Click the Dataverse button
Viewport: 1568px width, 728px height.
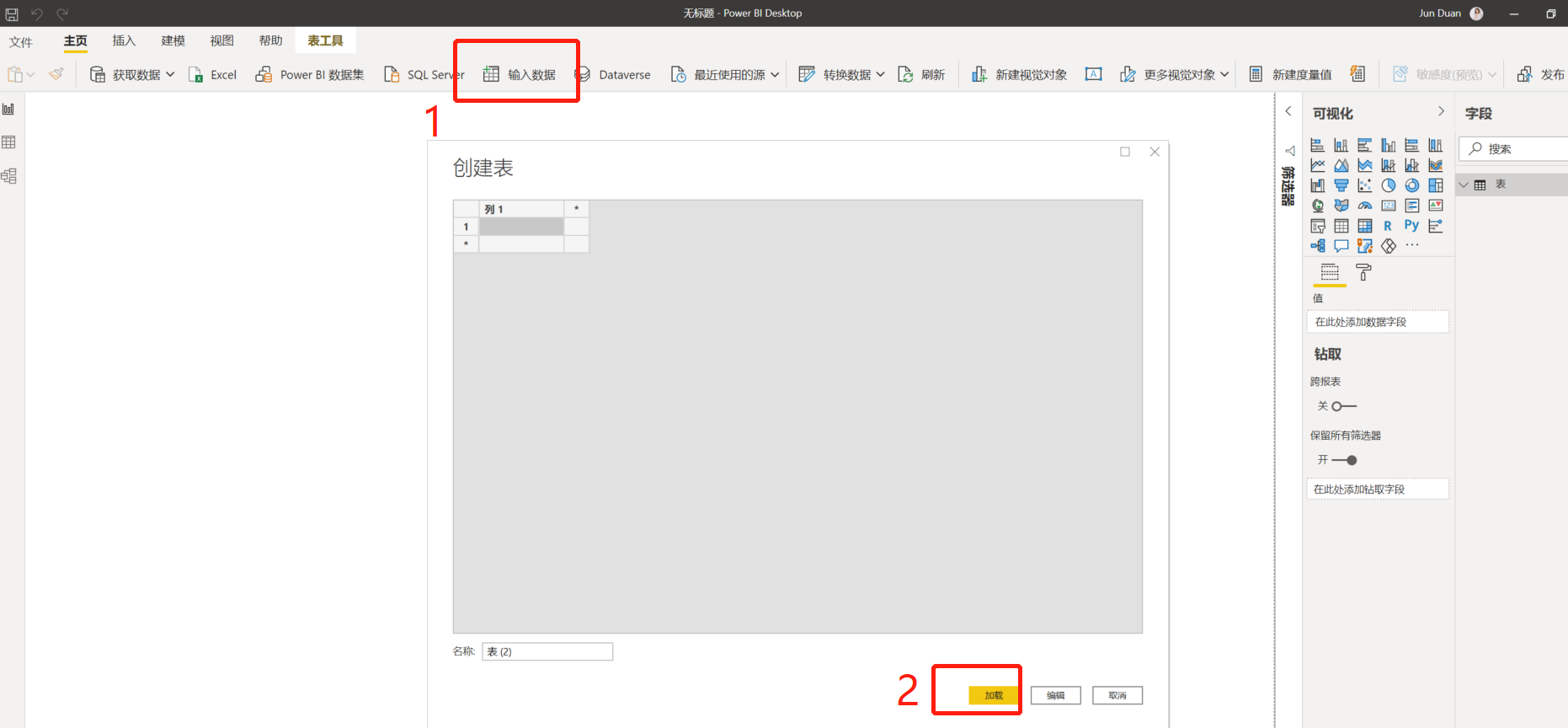612,74
